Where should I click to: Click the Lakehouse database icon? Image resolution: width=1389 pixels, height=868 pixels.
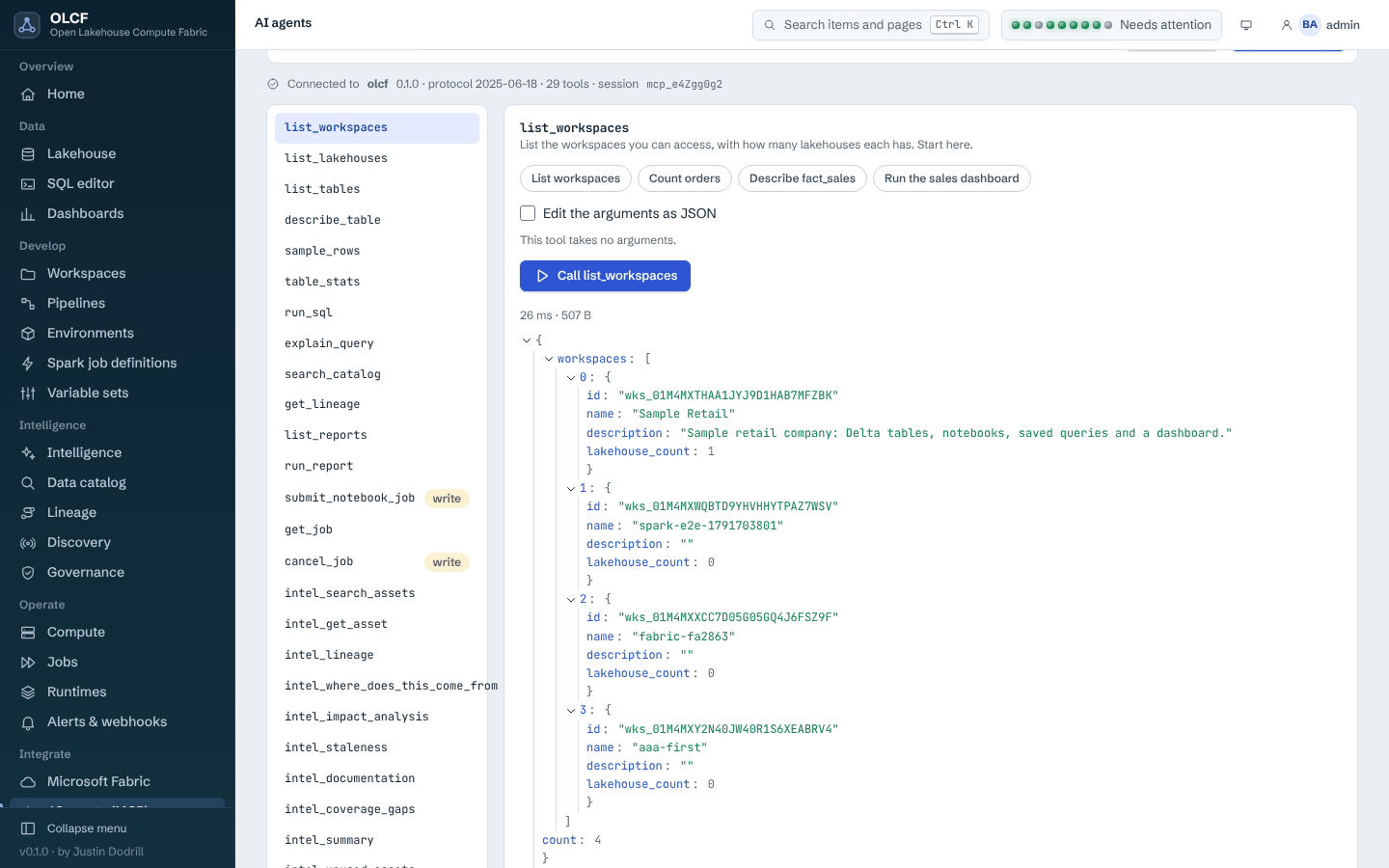(28, 154)
